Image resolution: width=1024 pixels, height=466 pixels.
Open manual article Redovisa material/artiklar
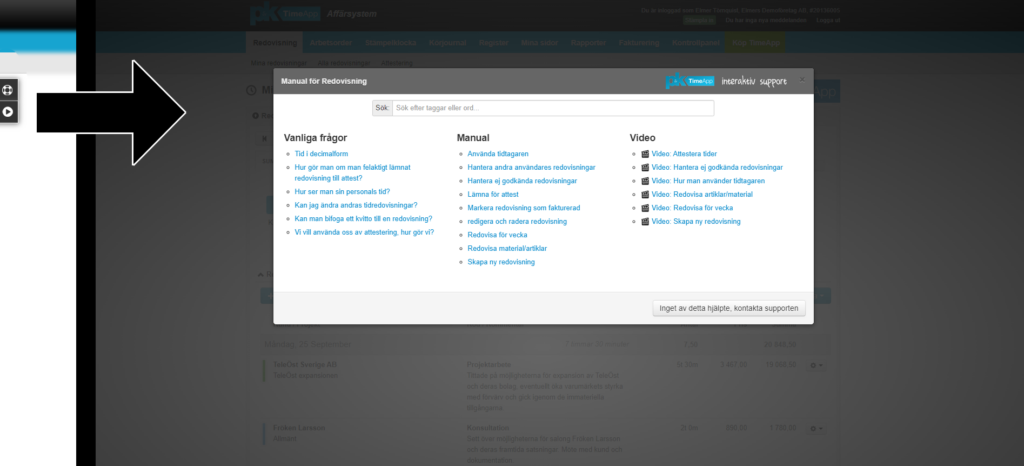pyautogui.click(x=507, y=248)
